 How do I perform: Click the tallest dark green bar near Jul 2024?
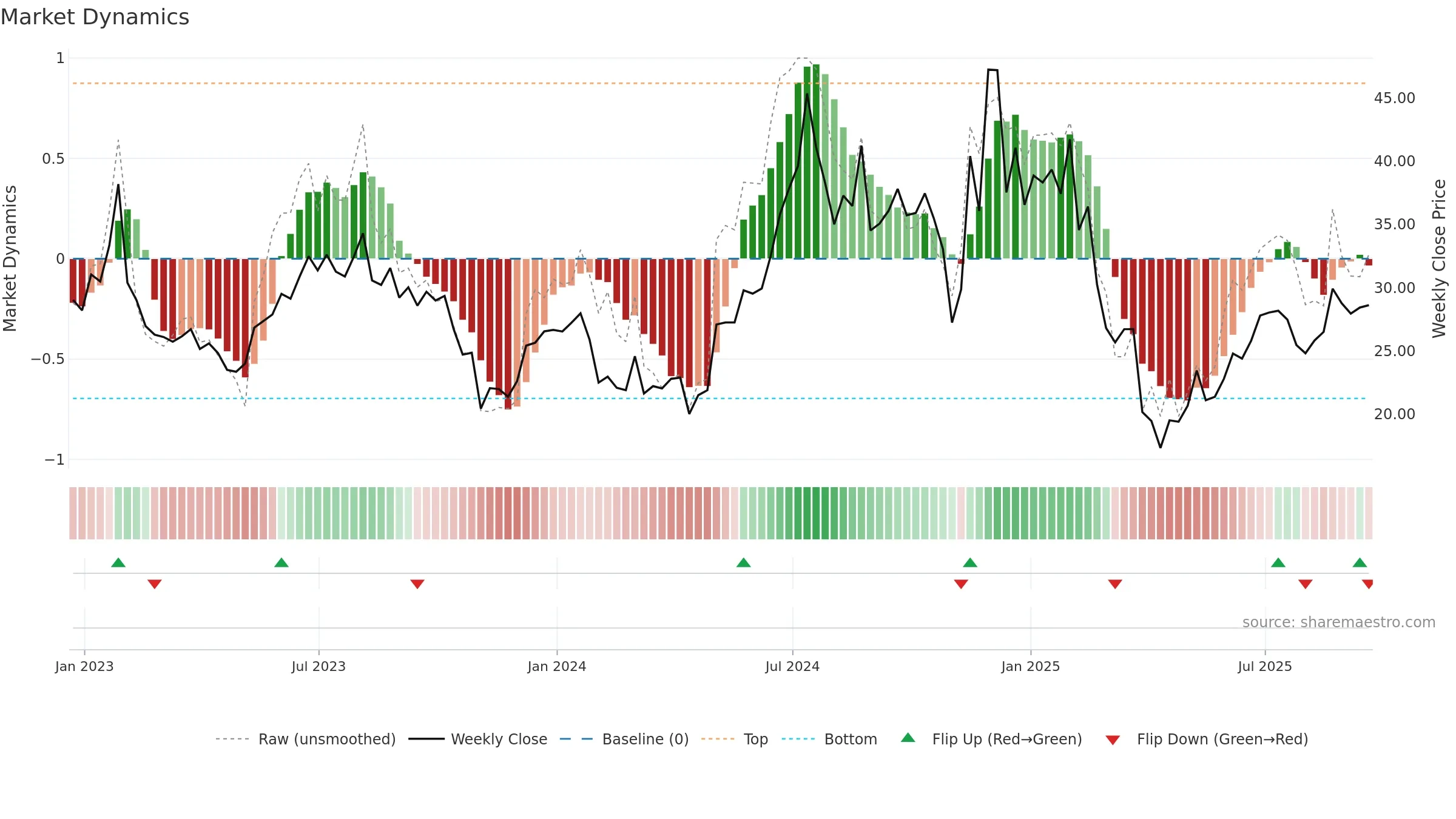(816, 161)
